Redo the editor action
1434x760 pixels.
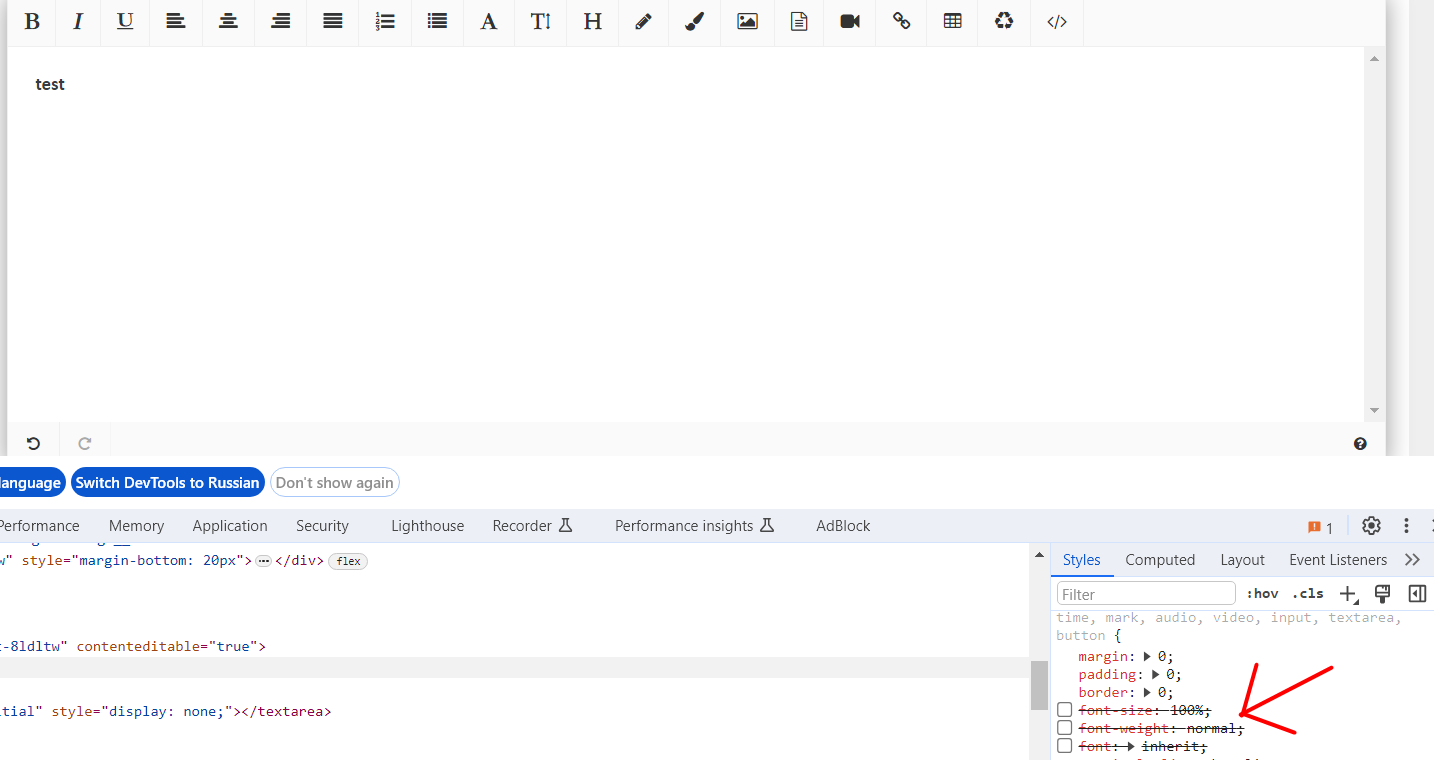click(x=85, y=443)
